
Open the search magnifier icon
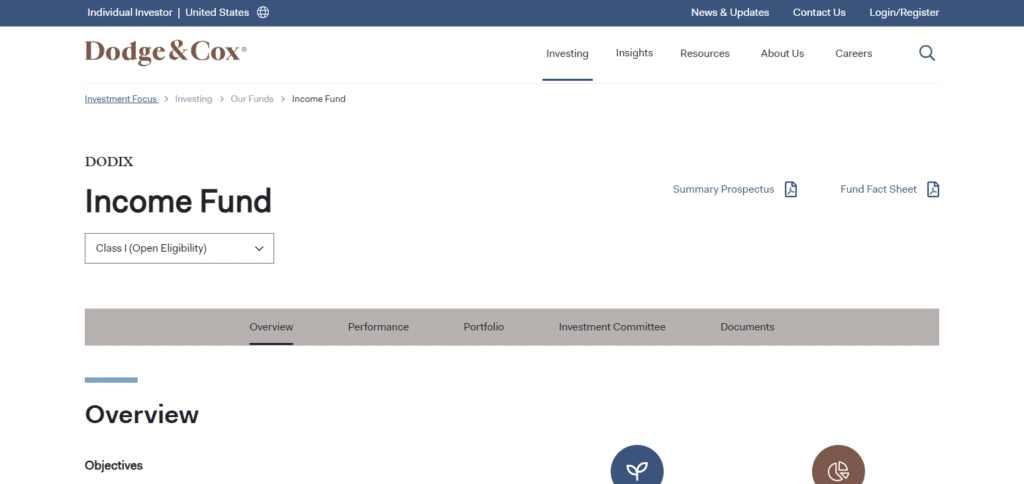pyautogui.click(x=927, y=53)
